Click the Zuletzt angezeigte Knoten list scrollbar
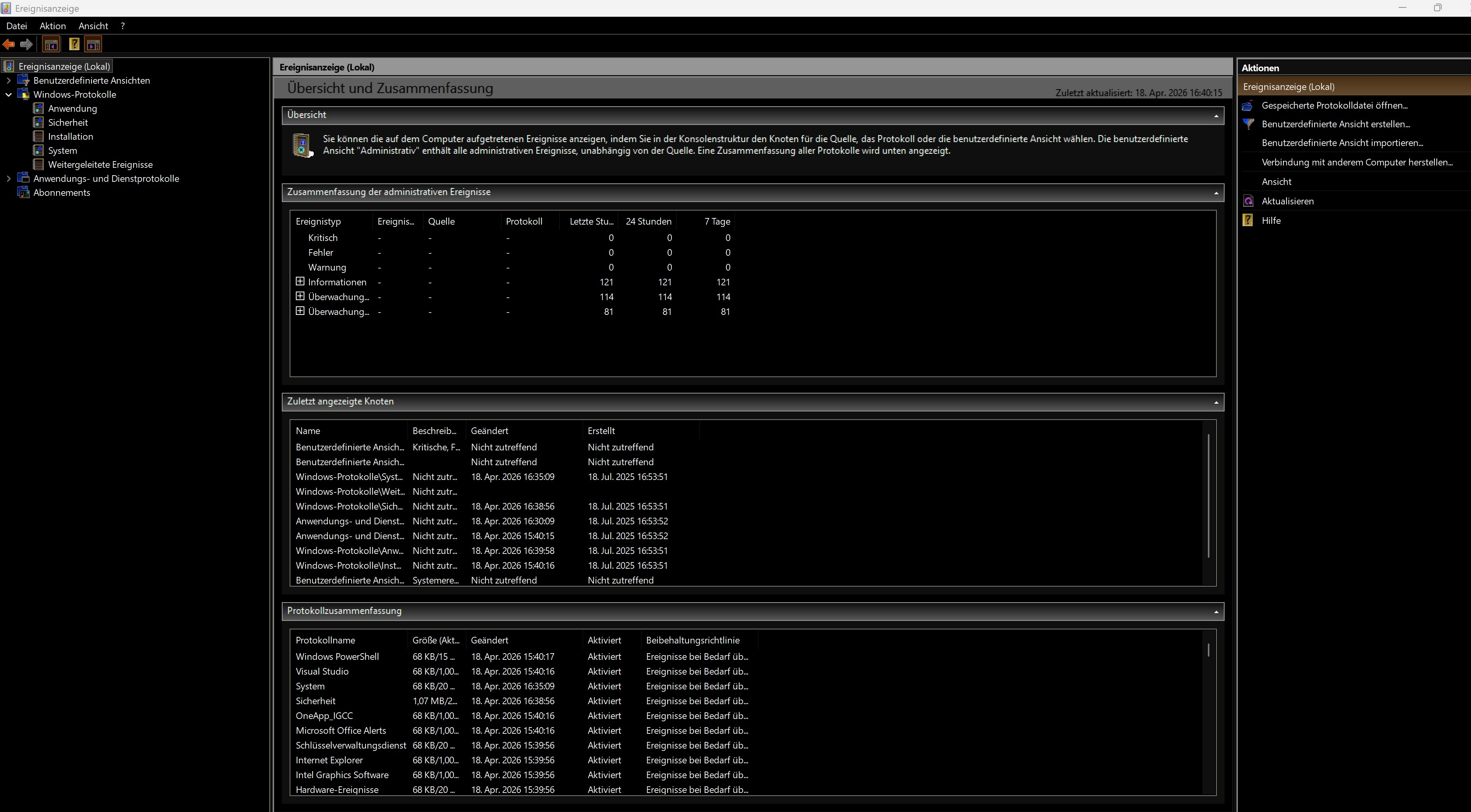The width and height of the screenshot is (1471, 812). pos(1208,496)
